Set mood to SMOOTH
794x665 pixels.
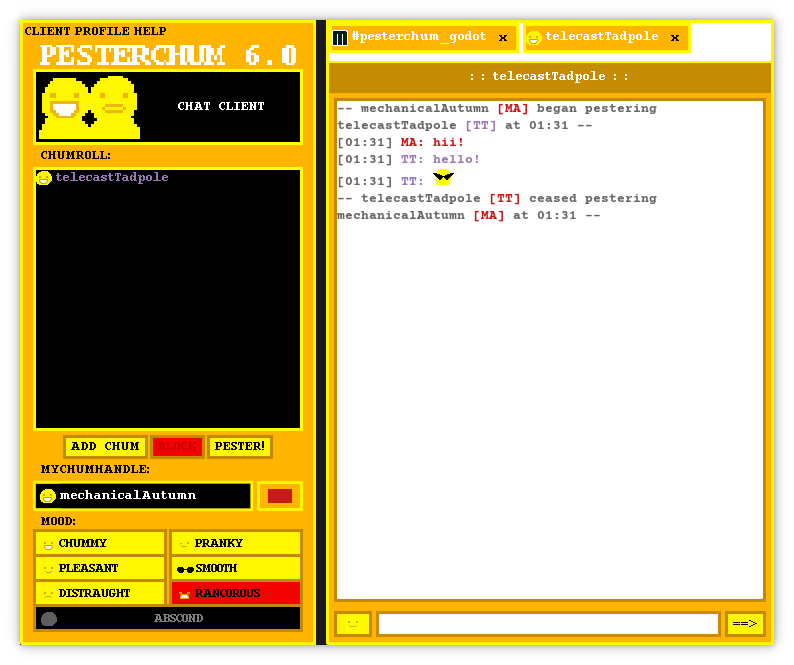click(235, 568)
